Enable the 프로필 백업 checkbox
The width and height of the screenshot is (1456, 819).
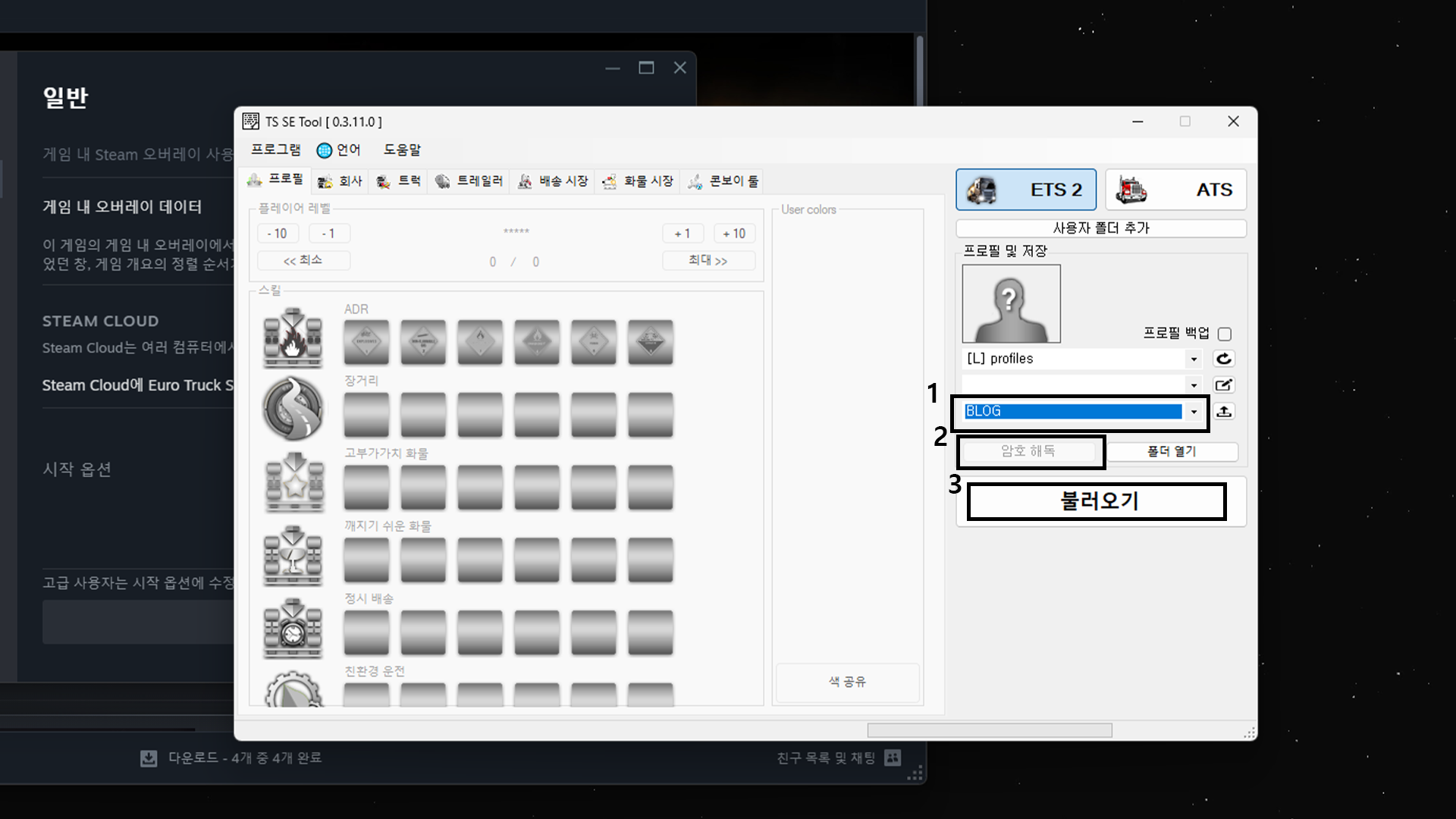point(1224,334)
